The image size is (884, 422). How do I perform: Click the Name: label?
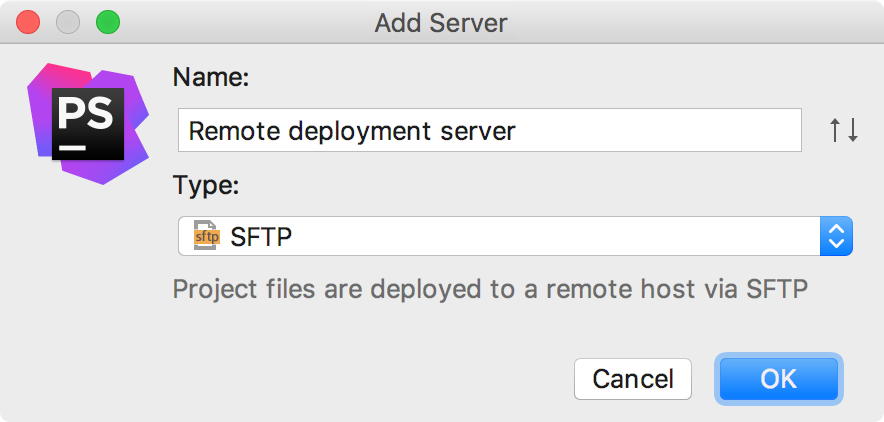[211, 77]
